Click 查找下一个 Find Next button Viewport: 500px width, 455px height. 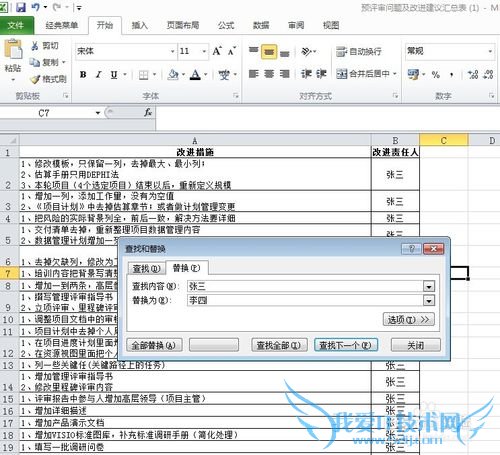(346, 345)
